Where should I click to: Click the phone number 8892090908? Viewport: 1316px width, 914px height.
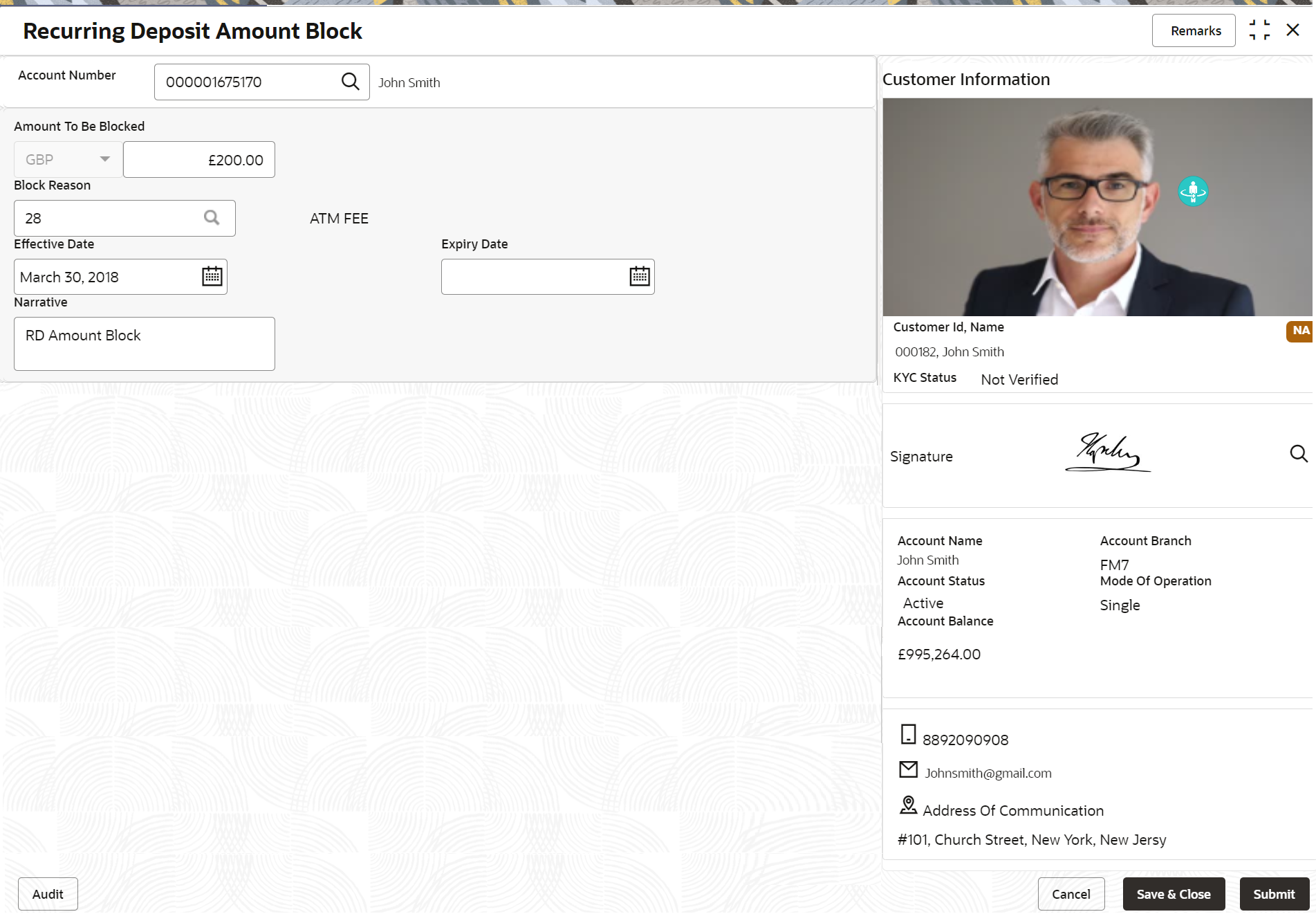pos(965,740)
